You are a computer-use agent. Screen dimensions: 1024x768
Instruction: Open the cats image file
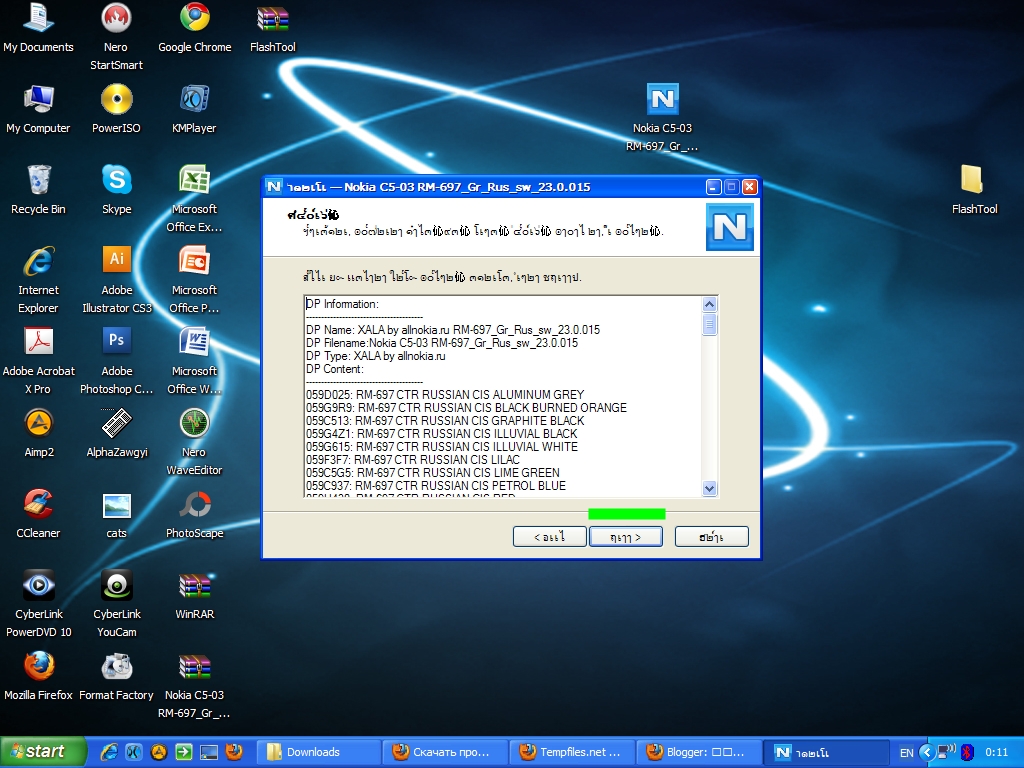(x=116, y=514)
